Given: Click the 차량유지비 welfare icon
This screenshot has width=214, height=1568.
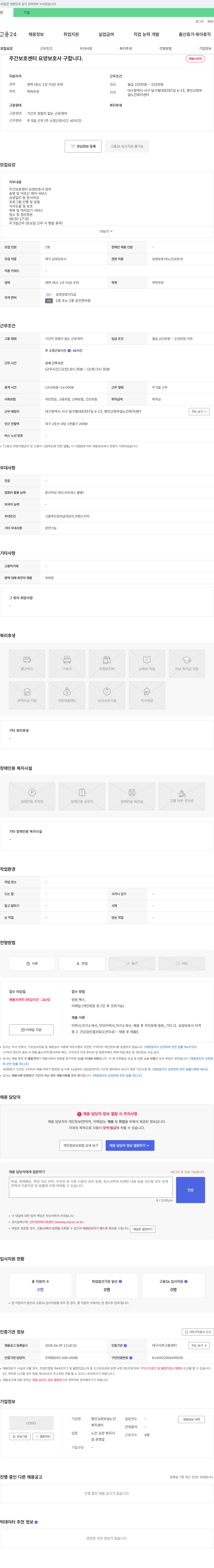Looking at the screenshot, I should tap(107, 664).
